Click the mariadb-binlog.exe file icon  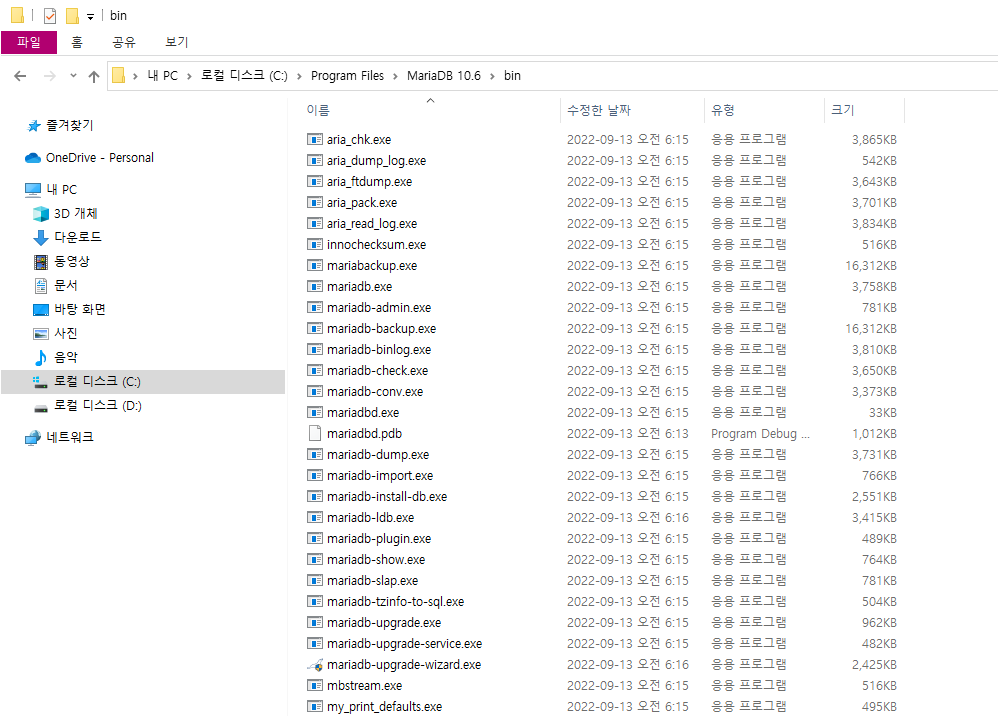[314, 349]
